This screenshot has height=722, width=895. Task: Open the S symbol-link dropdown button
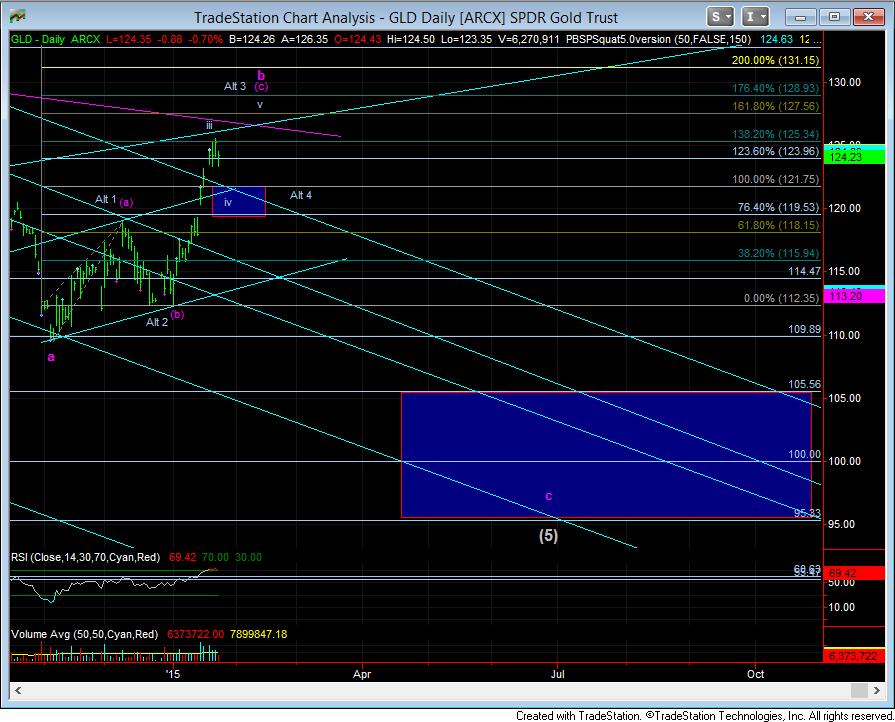[720, 17]
